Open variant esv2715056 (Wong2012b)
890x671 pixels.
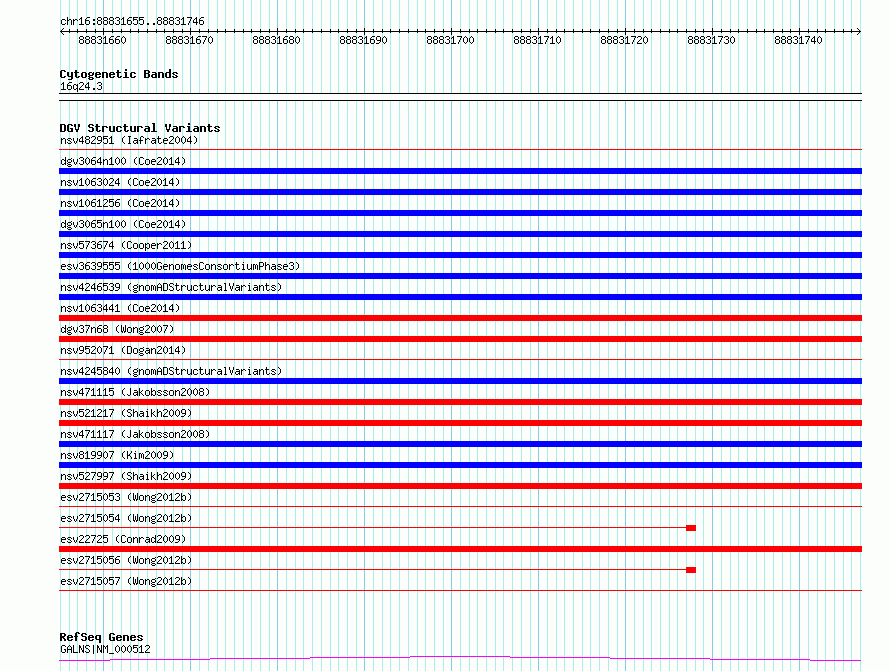click(126, 560)
